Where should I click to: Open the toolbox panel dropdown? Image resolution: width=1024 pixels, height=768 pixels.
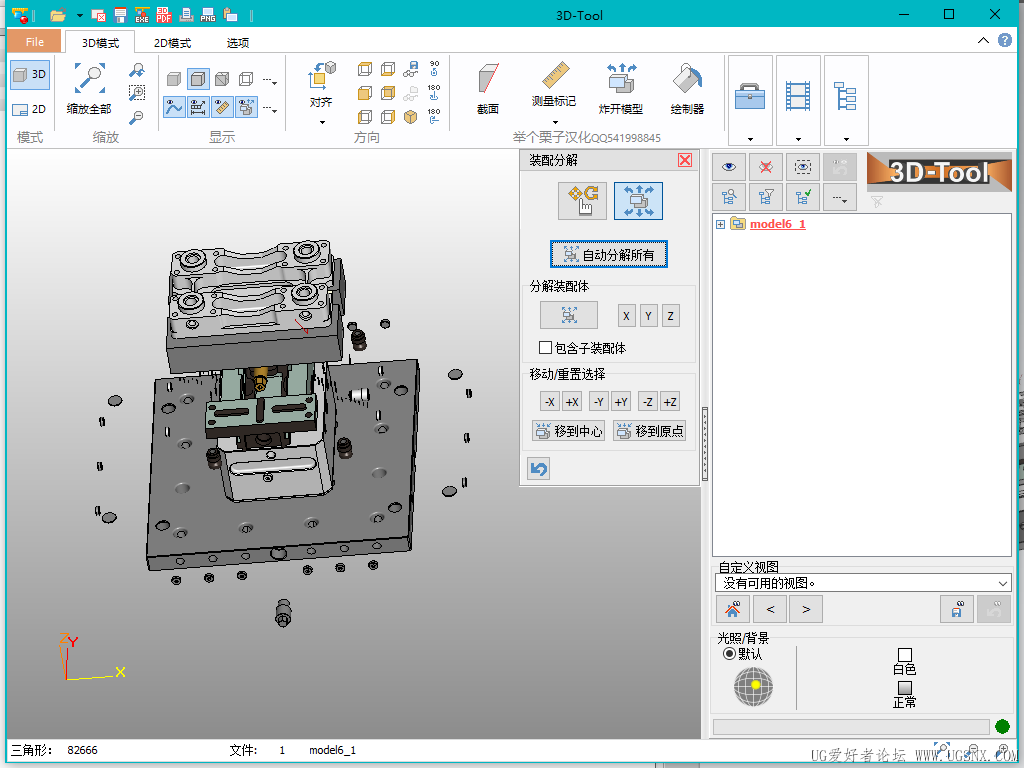pos(750,101)
